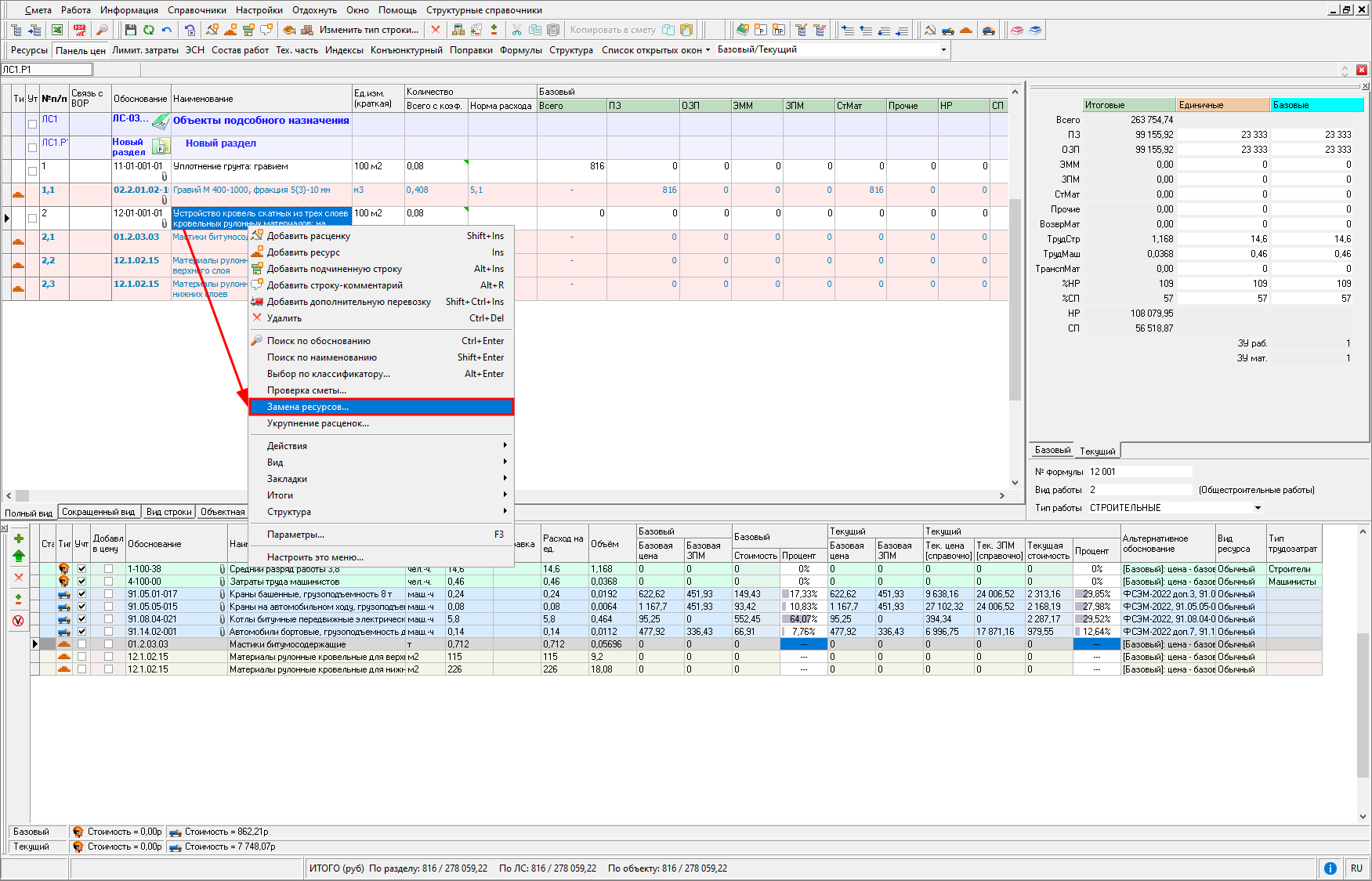Tick 'Добавл в цену' checkbox for resource 91.05.01-017

(x=108, y=594)
